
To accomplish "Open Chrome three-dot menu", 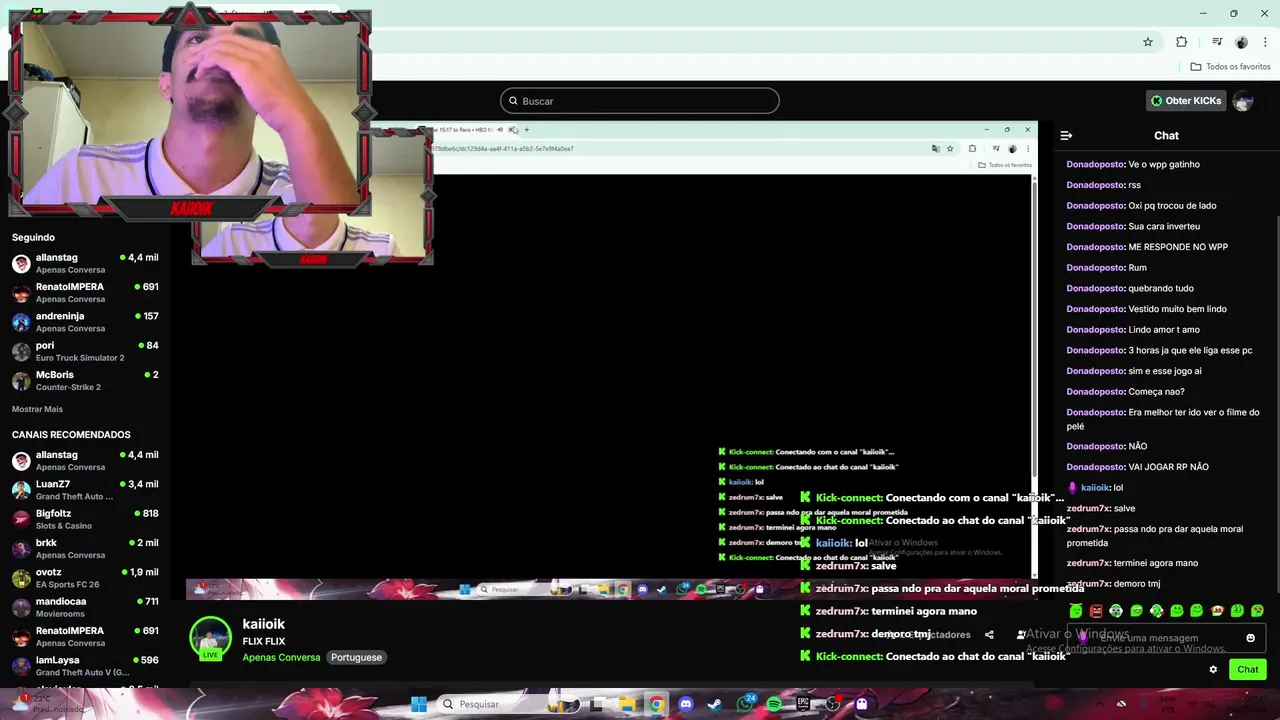I will [x=1265, y=42].
